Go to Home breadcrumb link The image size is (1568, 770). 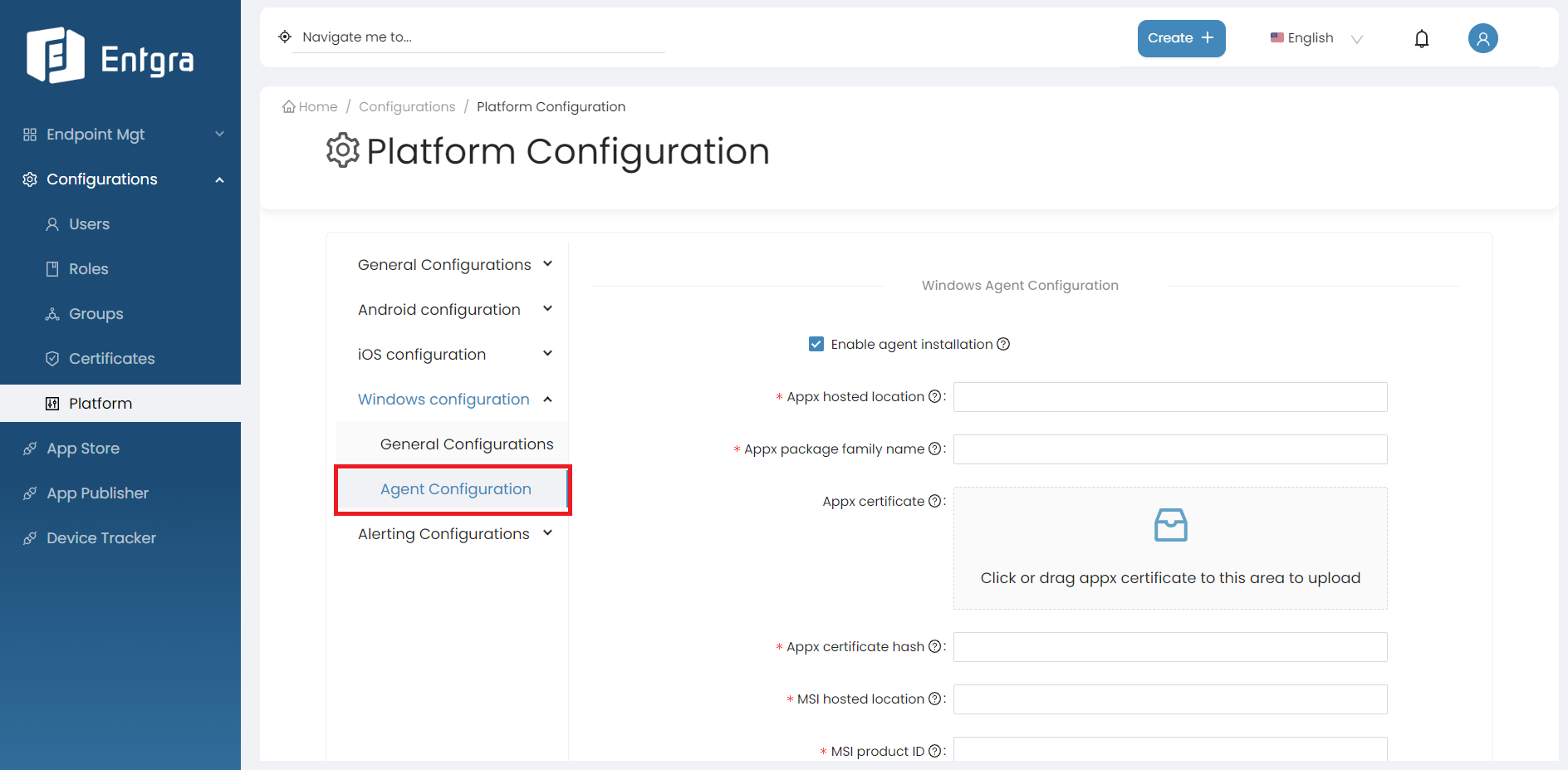pos(318,106)
